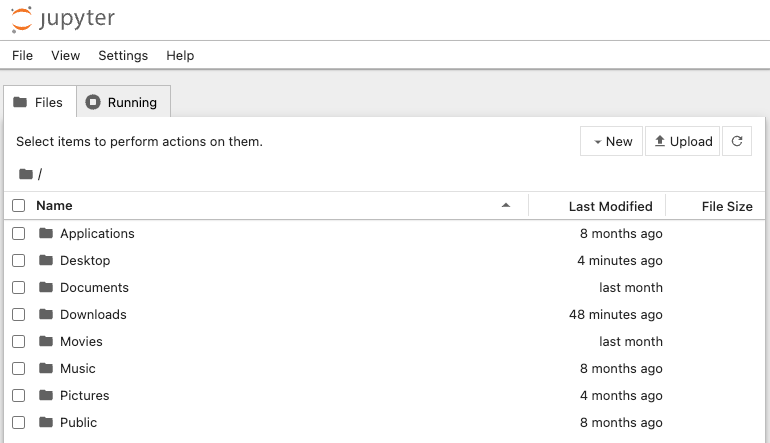Open the File menu
770x443 pixels.
pyautogui.click(x=22, y=56)
